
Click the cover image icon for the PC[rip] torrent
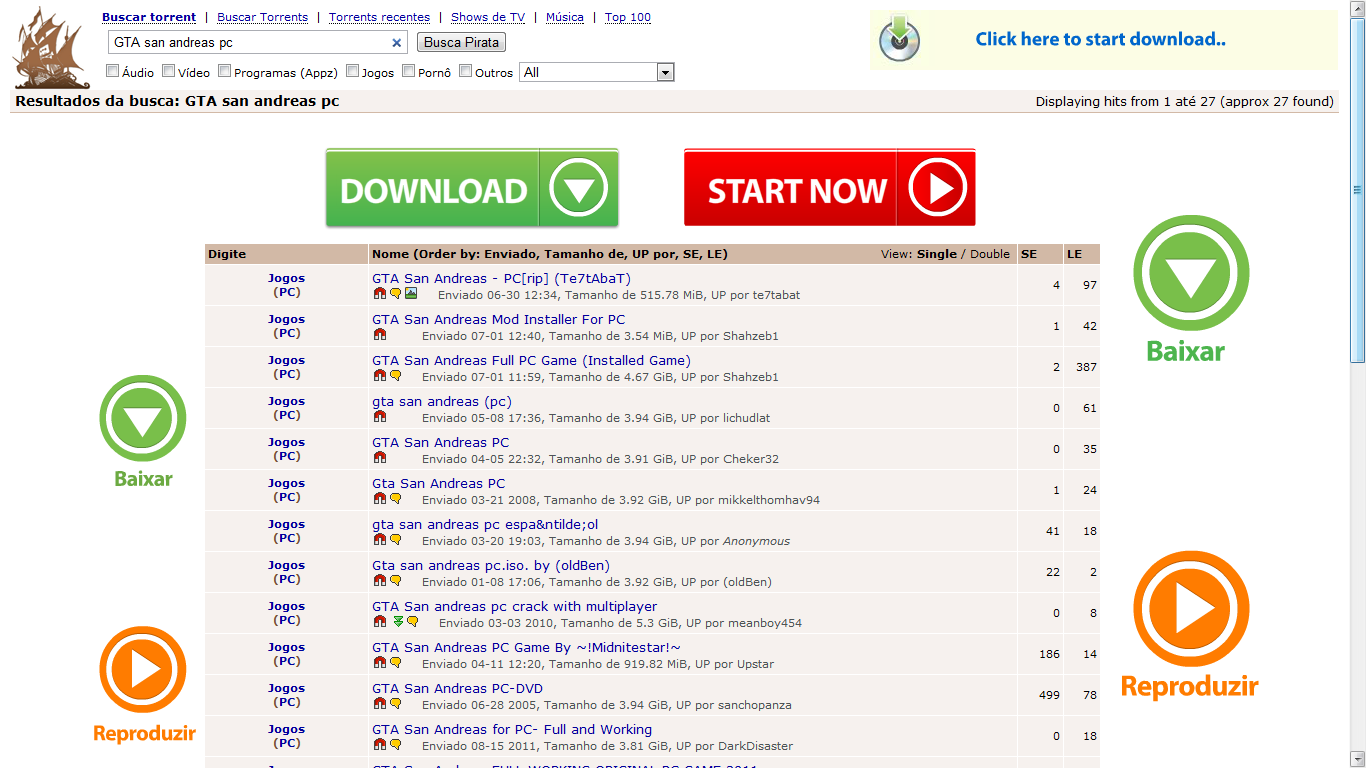(411, 294)
